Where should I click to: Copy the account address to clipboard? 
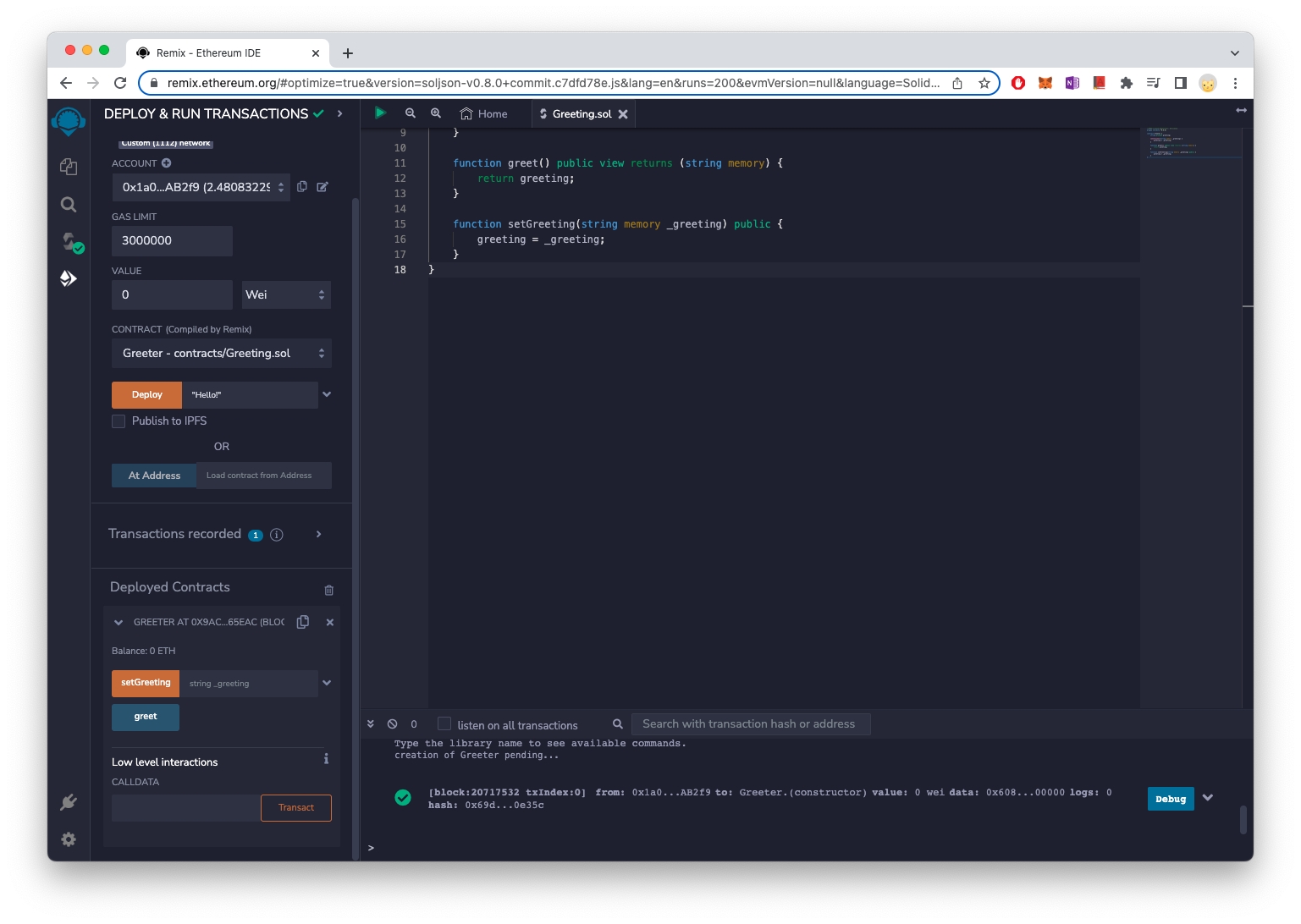(x=302, y=187)
